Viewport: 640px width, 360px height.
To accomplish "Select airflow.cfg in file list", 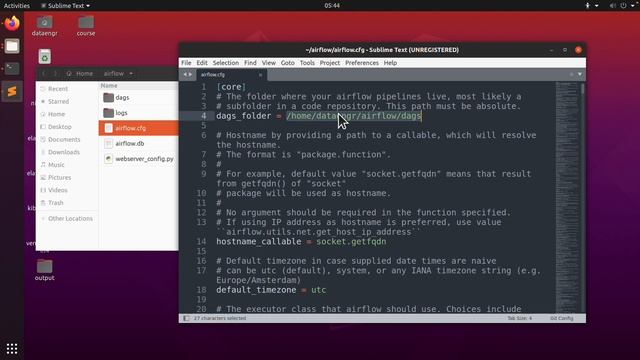I will 138,128.
